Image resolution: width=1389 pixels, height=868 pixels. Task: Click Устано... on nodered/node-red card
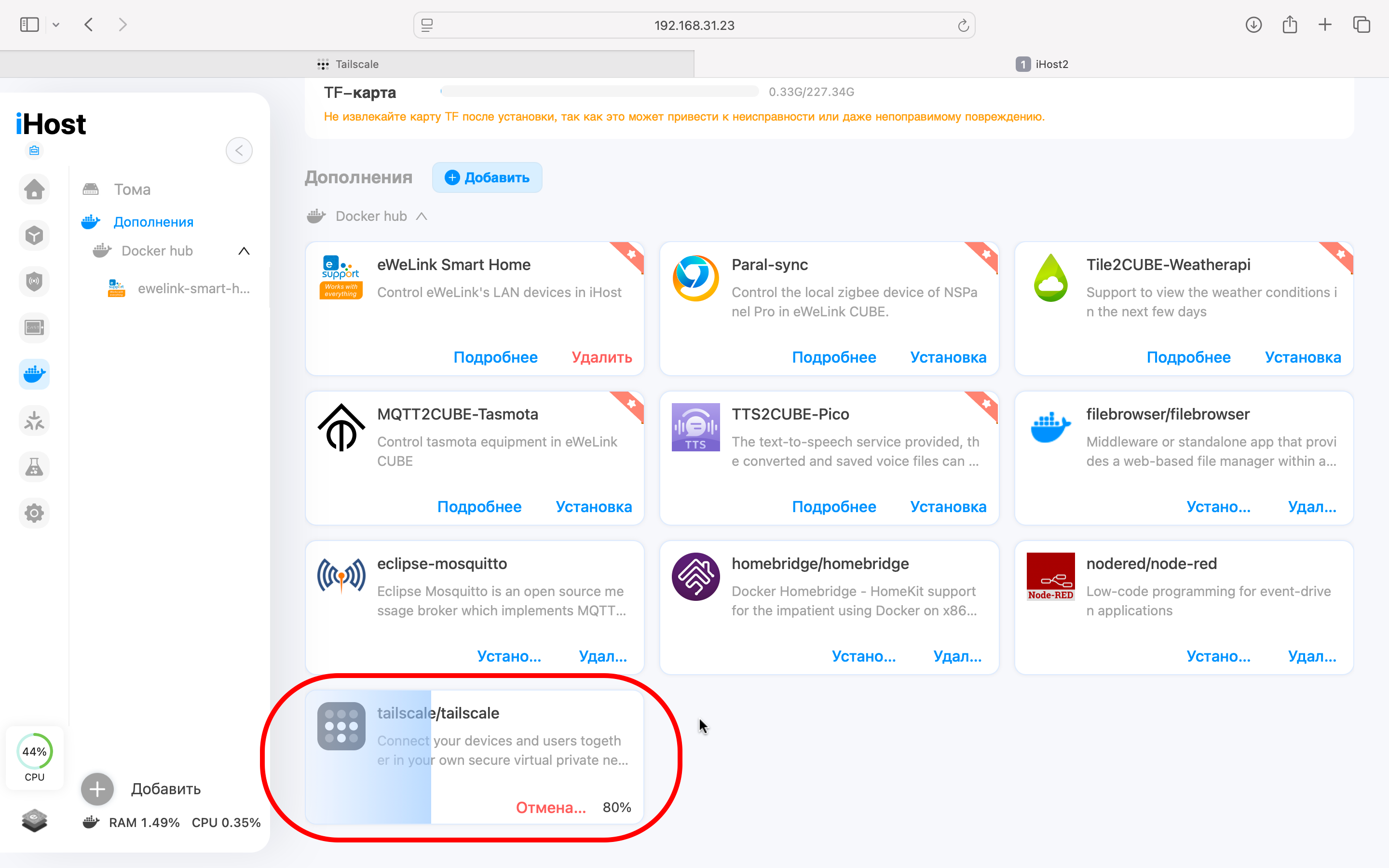1219,656
